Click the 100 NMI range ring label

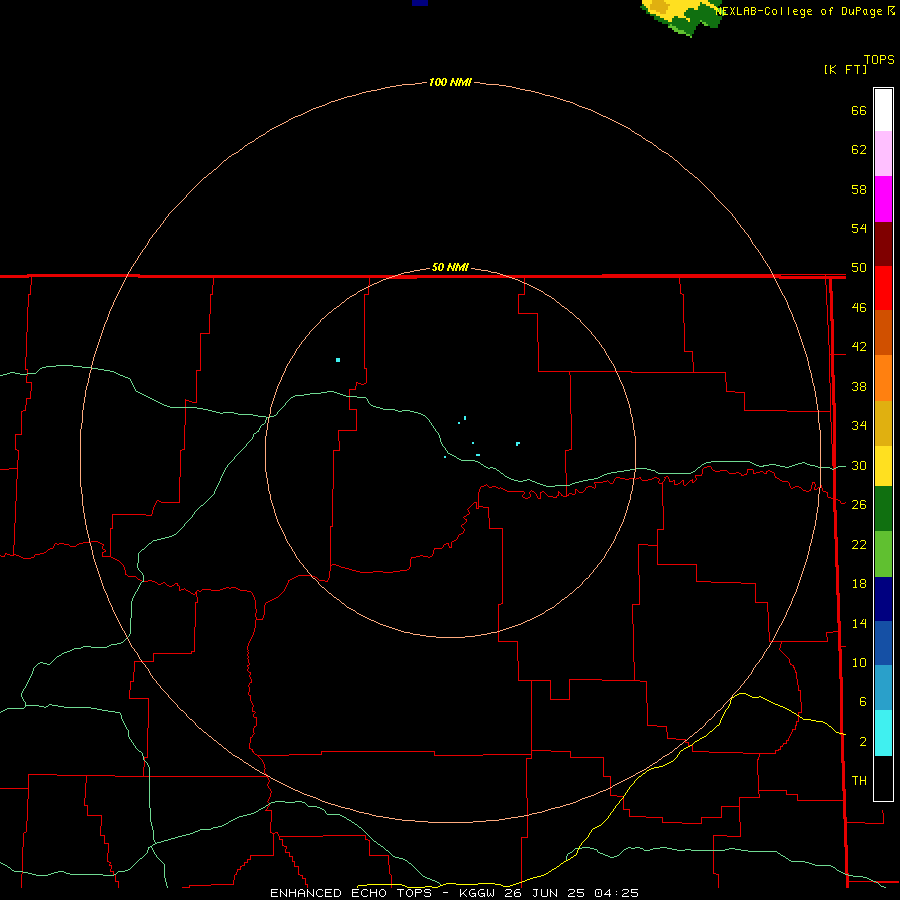click(x=450, y=82)
